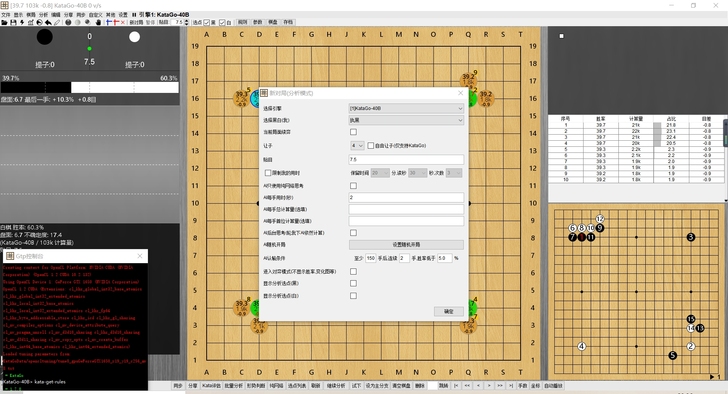Click the 自动播放 button
This screenshot has width=728, height=394.
click(x=553, y=386)
